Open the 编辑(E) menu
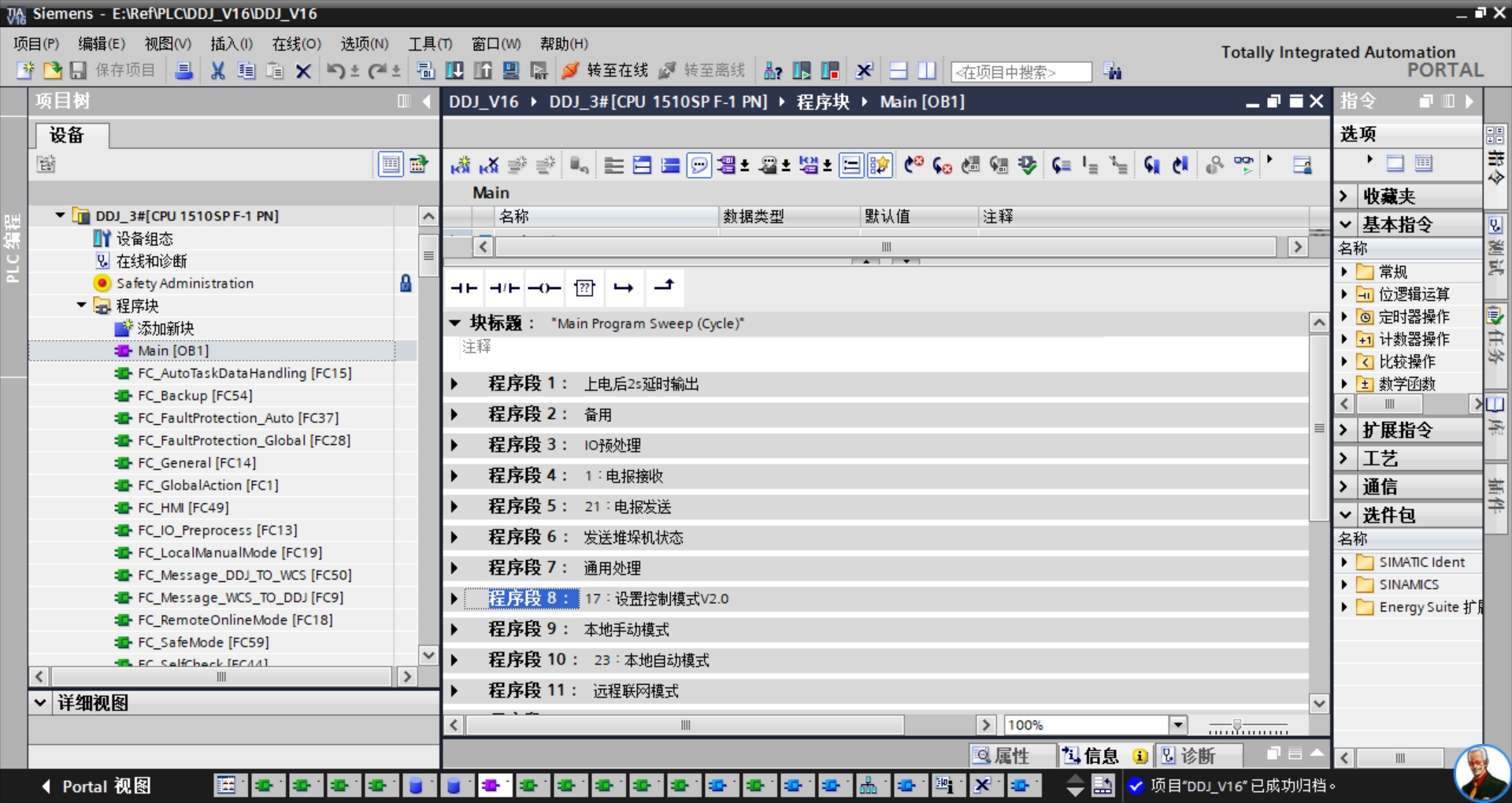1512x803 pixels. [x=102, y=44]
